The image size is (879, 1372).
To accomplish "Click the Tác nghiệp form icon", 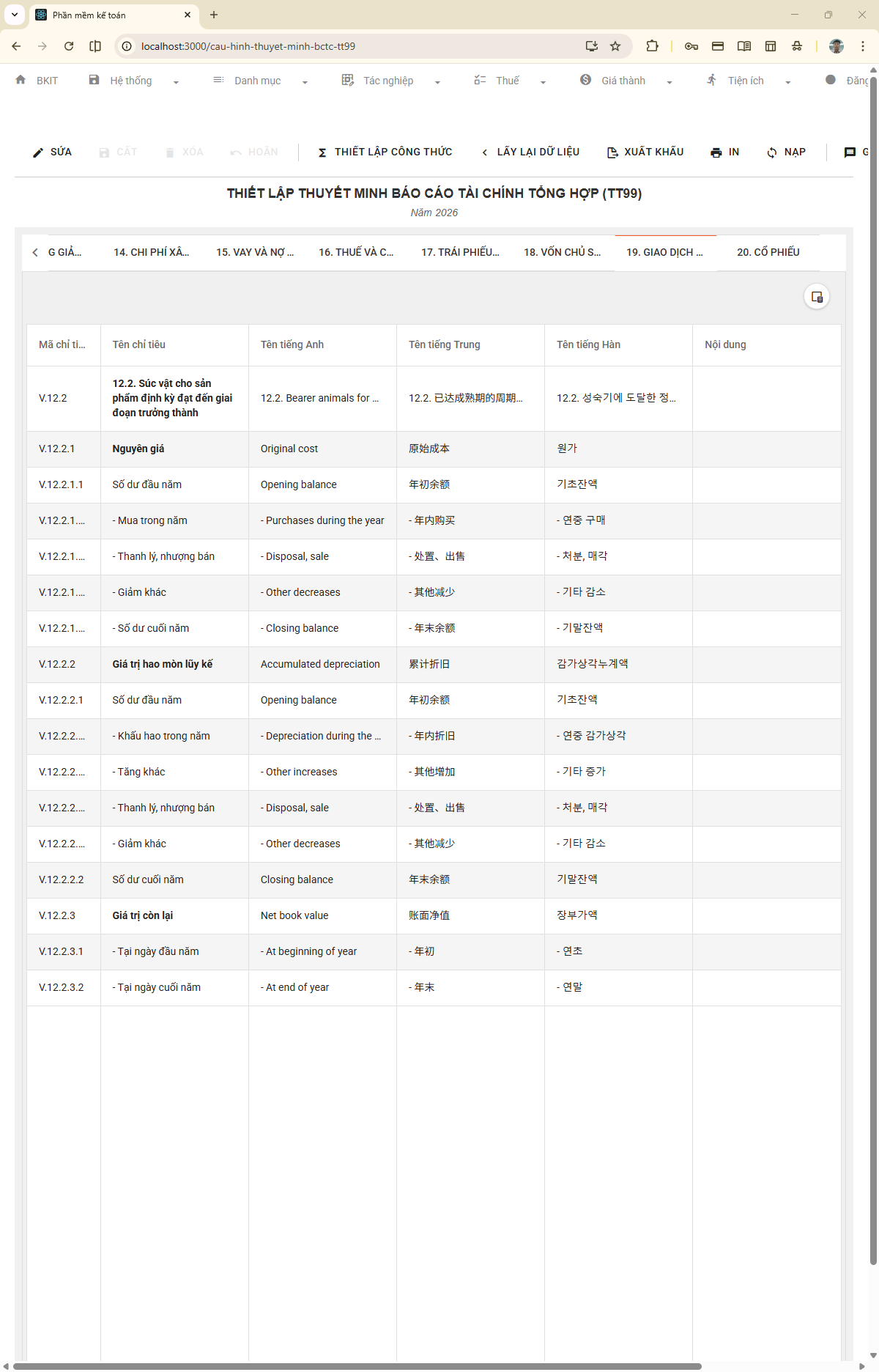I will tap(347, 80).
